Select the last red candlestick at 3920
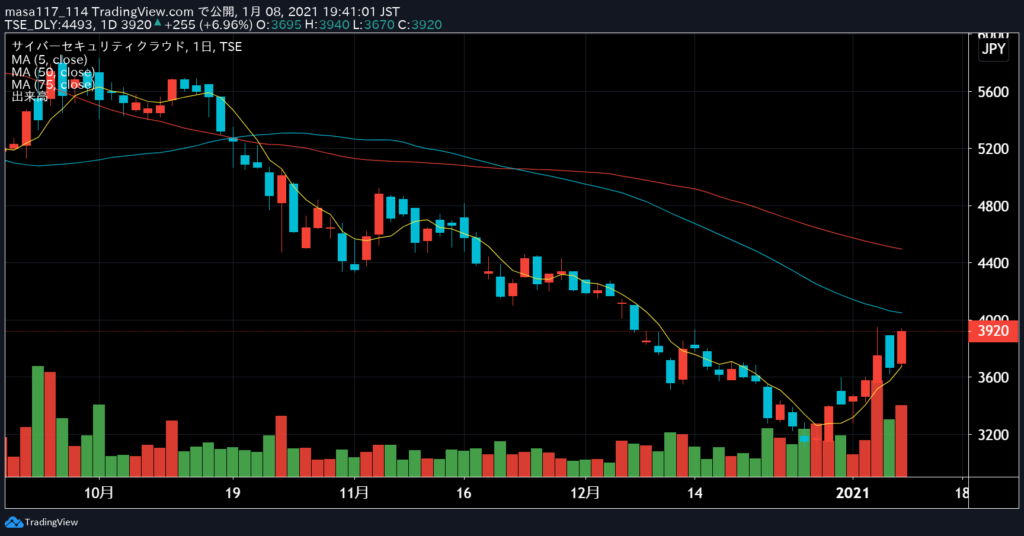This screenshot has height=536, width=1024. click(901, 347)
